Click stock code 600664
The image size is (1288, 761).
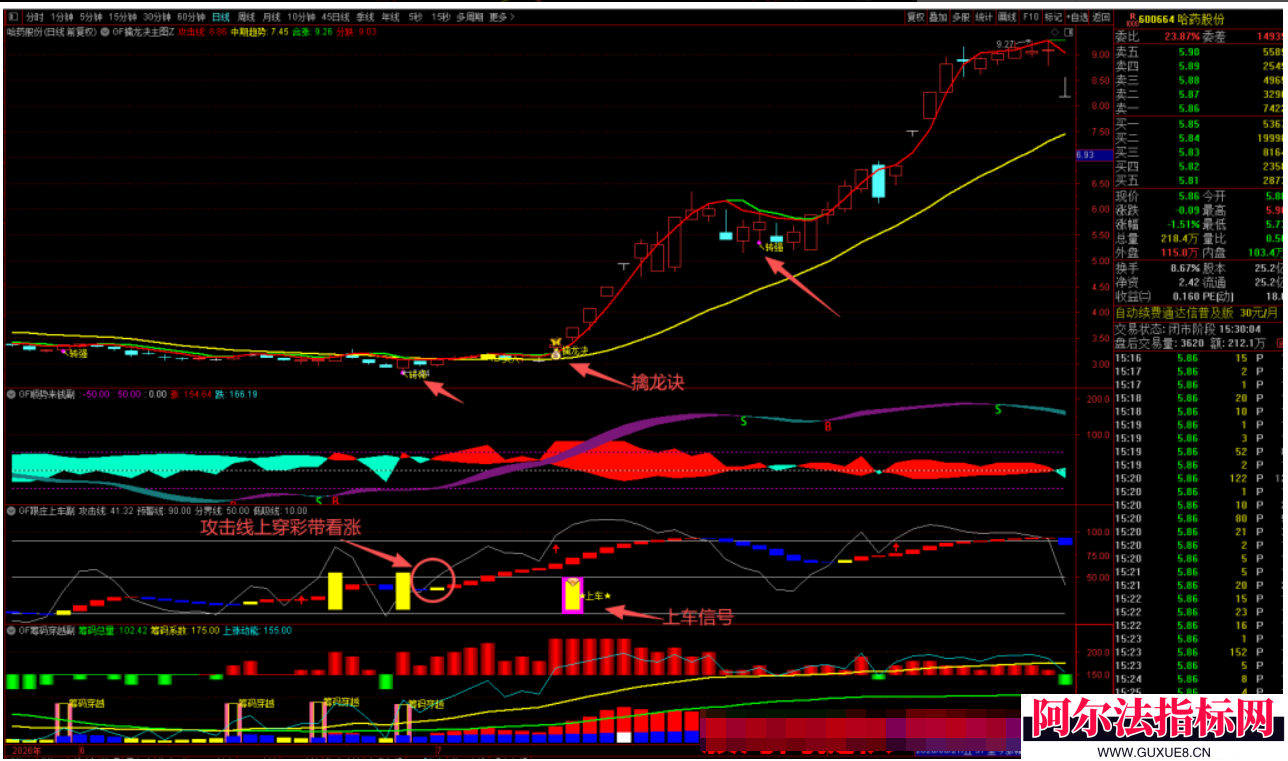pos(1157,19)
